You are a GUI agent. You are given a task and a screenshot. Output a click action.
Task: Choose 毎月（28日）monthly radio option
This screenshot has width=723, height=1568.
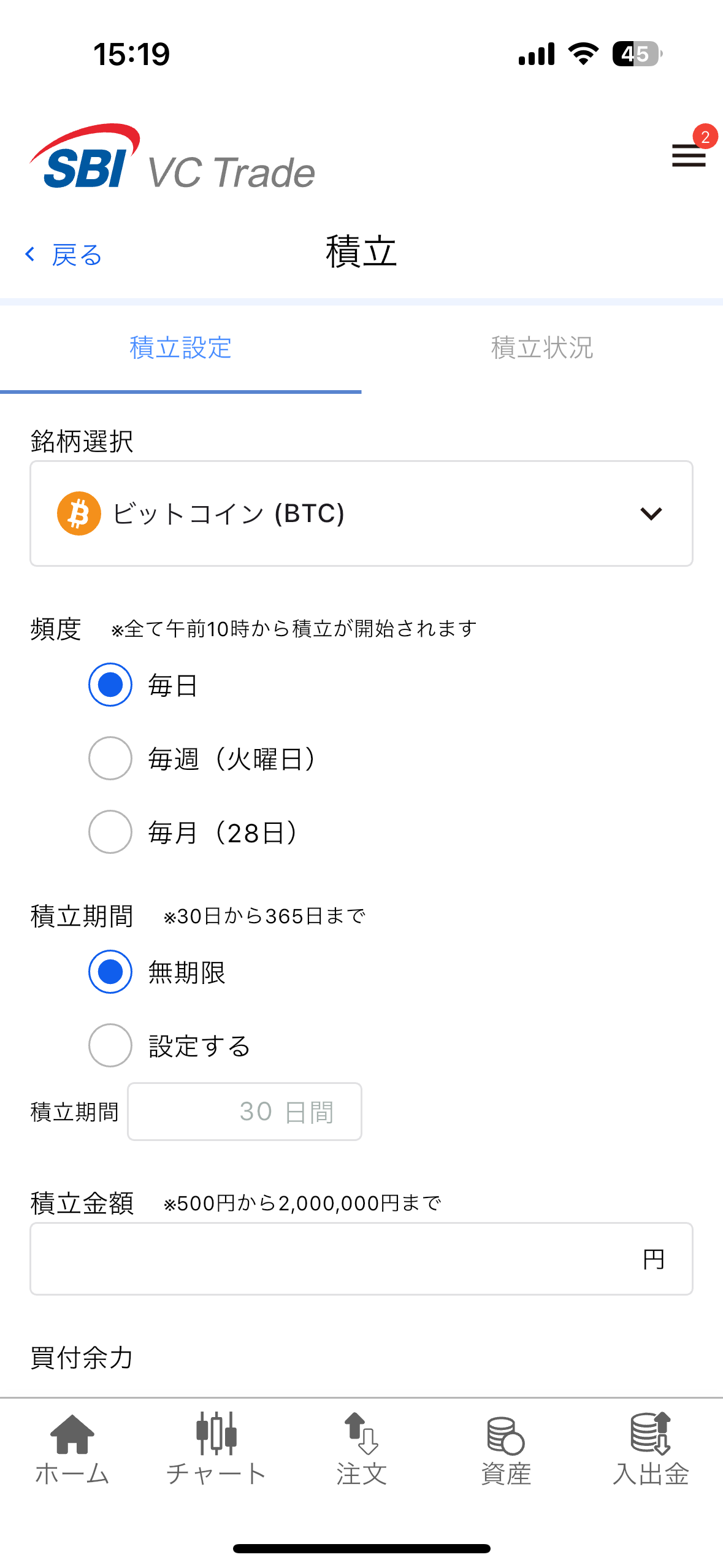pos(110,832)
